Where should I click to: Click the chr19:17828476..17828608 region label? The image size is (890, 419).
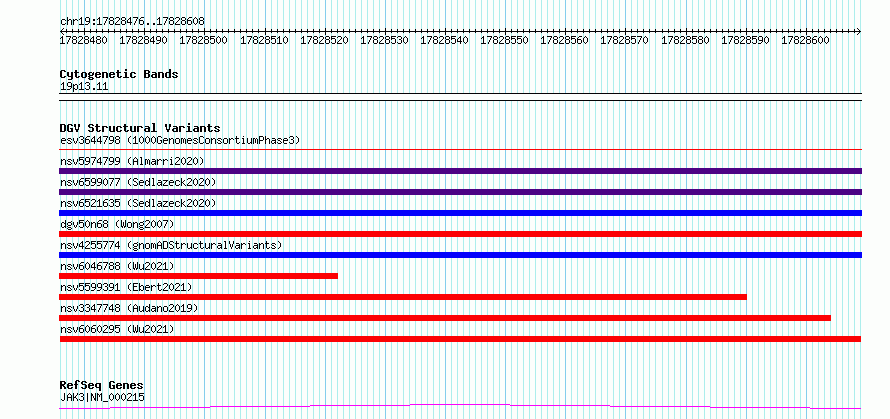coord(132,21)
